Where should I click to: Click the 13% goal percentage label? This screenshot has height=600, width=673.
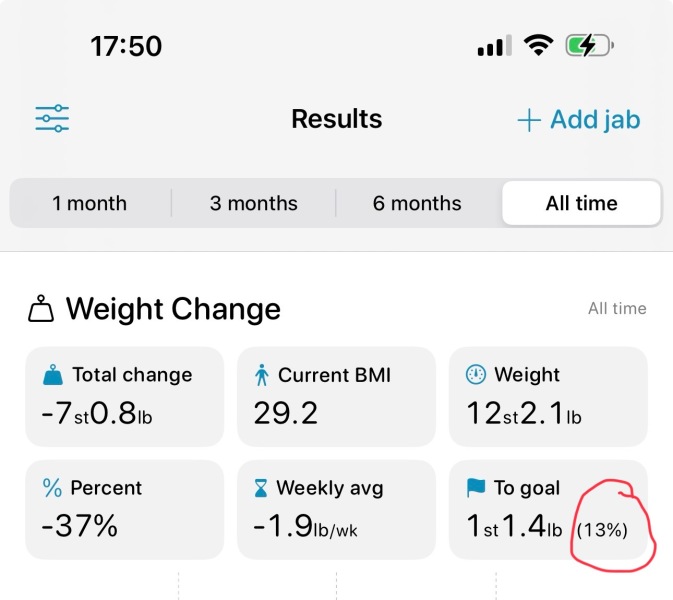pos(602,530)
